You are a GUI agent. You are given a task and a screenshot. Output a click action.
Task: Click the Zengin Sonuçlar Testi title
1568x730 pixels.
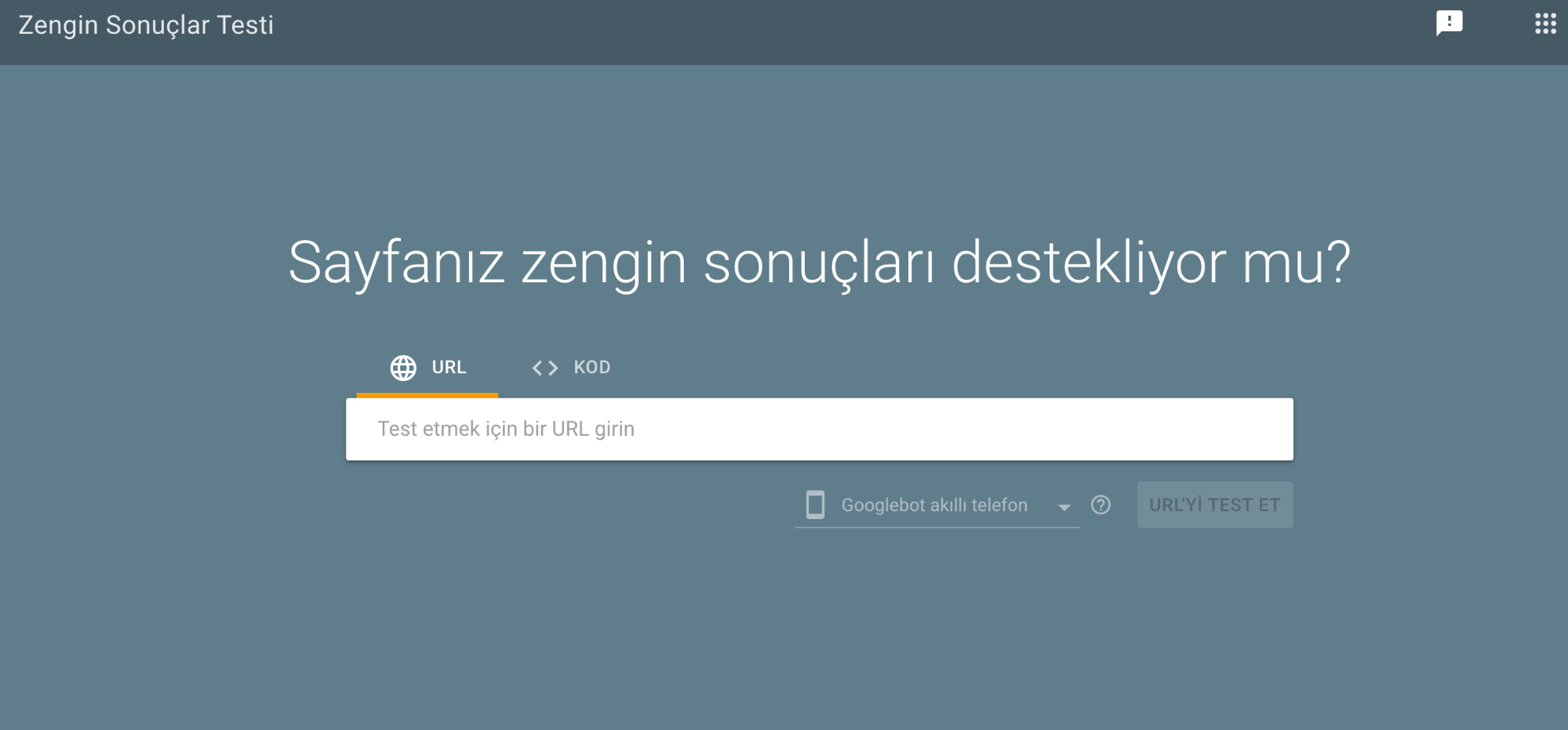[146, 25]
